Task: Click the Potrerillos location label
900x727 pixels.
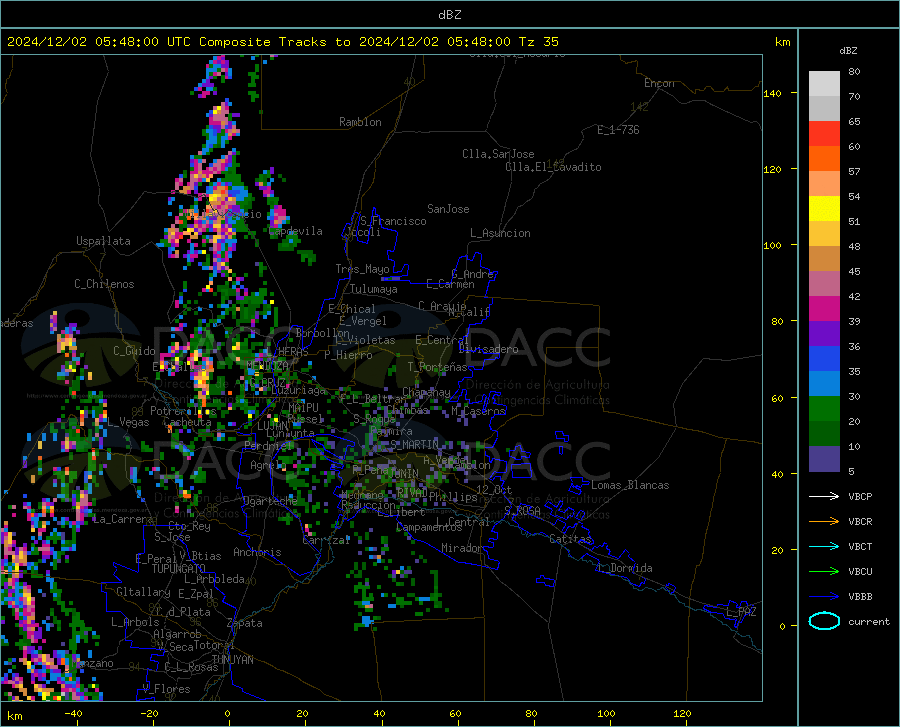Action: coord(183,411)
